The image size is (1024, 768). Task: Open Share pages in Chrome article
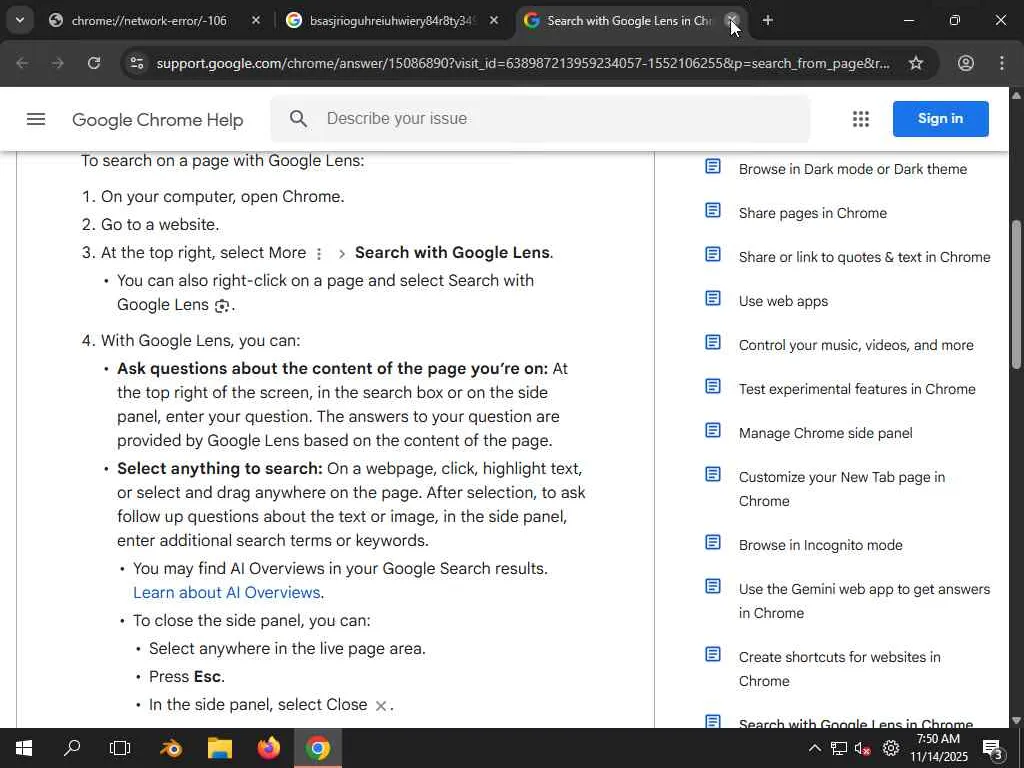coord(812,213)
